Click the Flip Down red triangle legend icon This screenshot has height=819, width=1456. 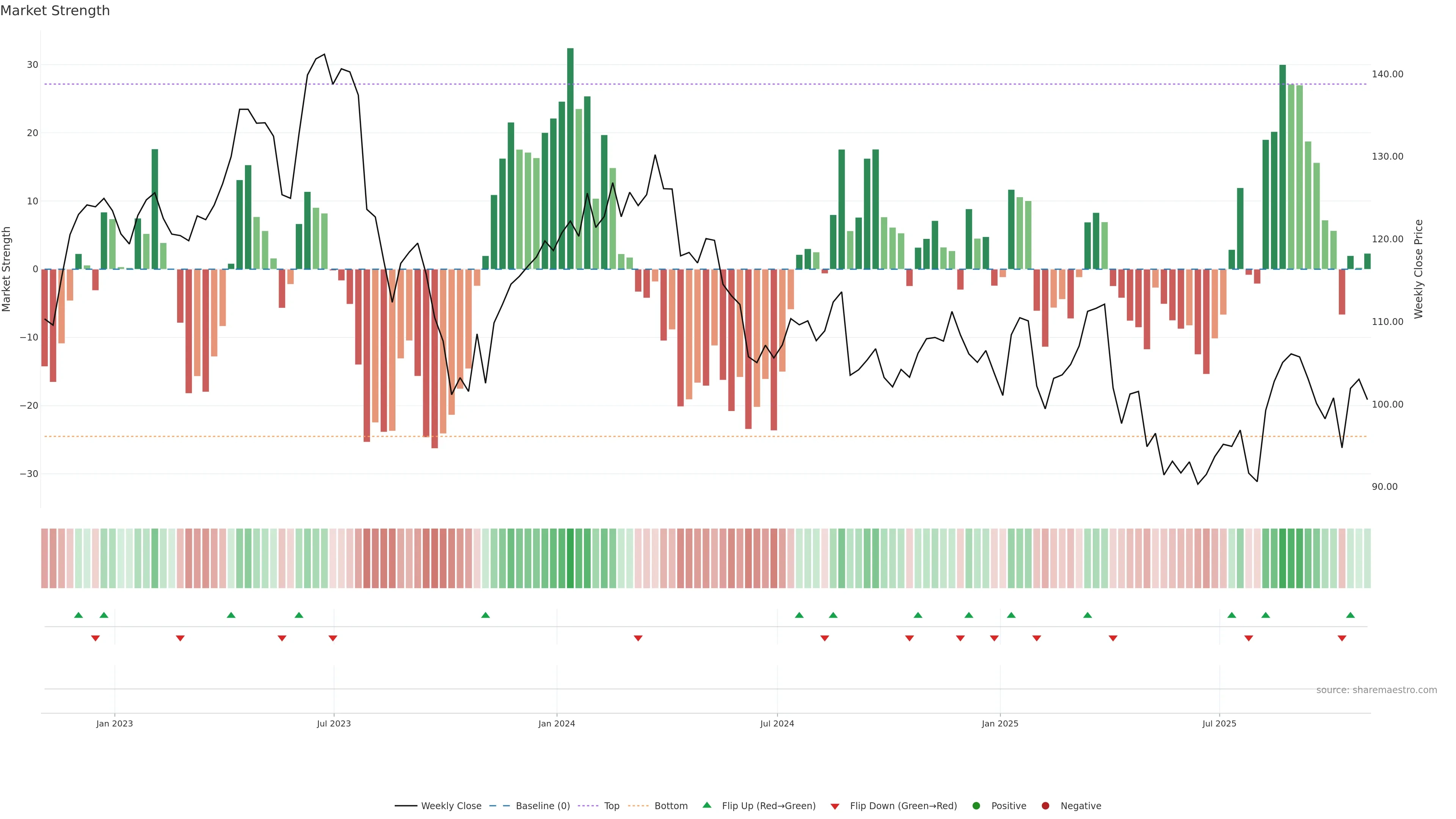click(x=835, y=806)
